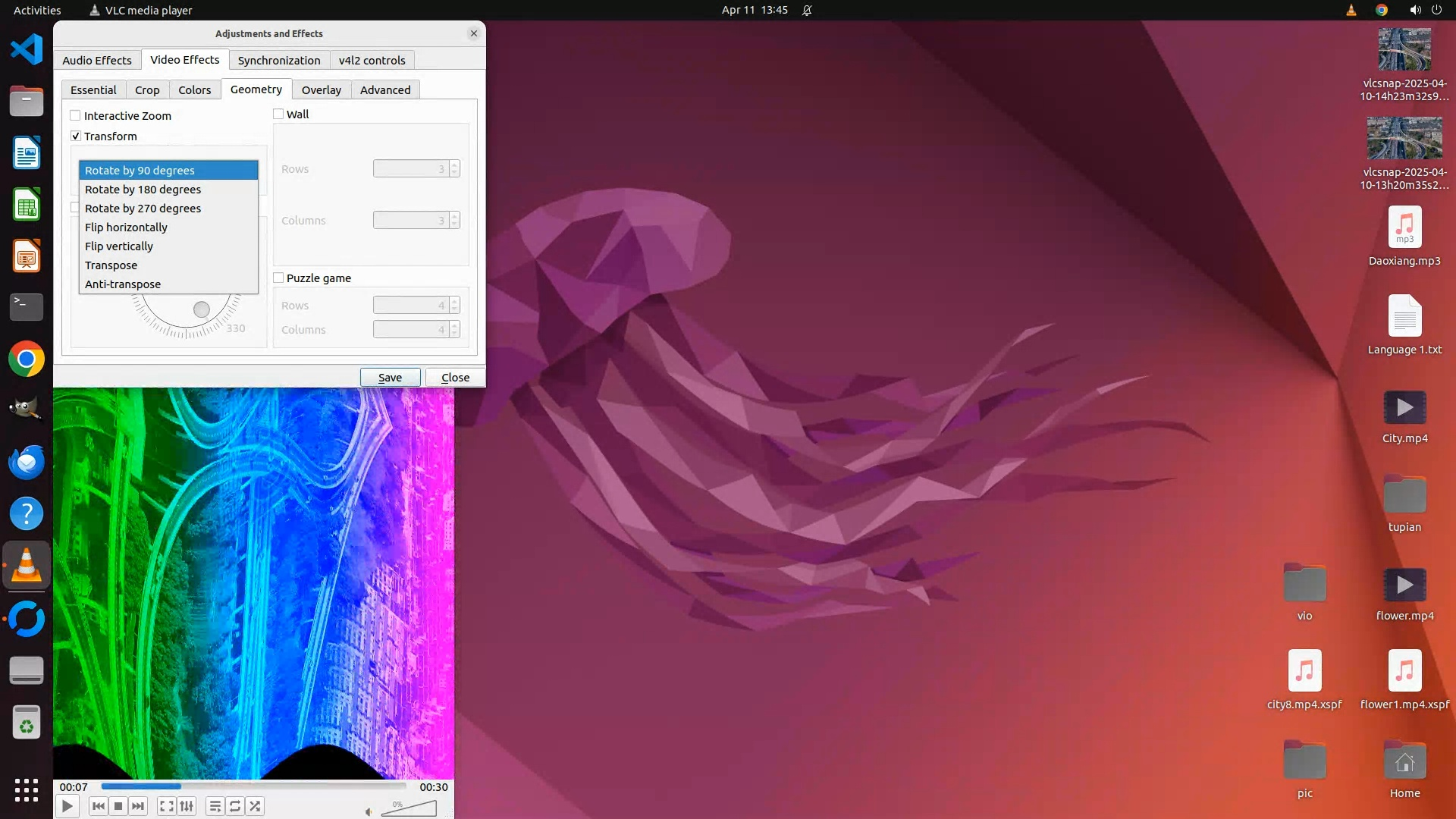Skip to next media track
The image size is (1456, 819).
click(x=138, y=806)
